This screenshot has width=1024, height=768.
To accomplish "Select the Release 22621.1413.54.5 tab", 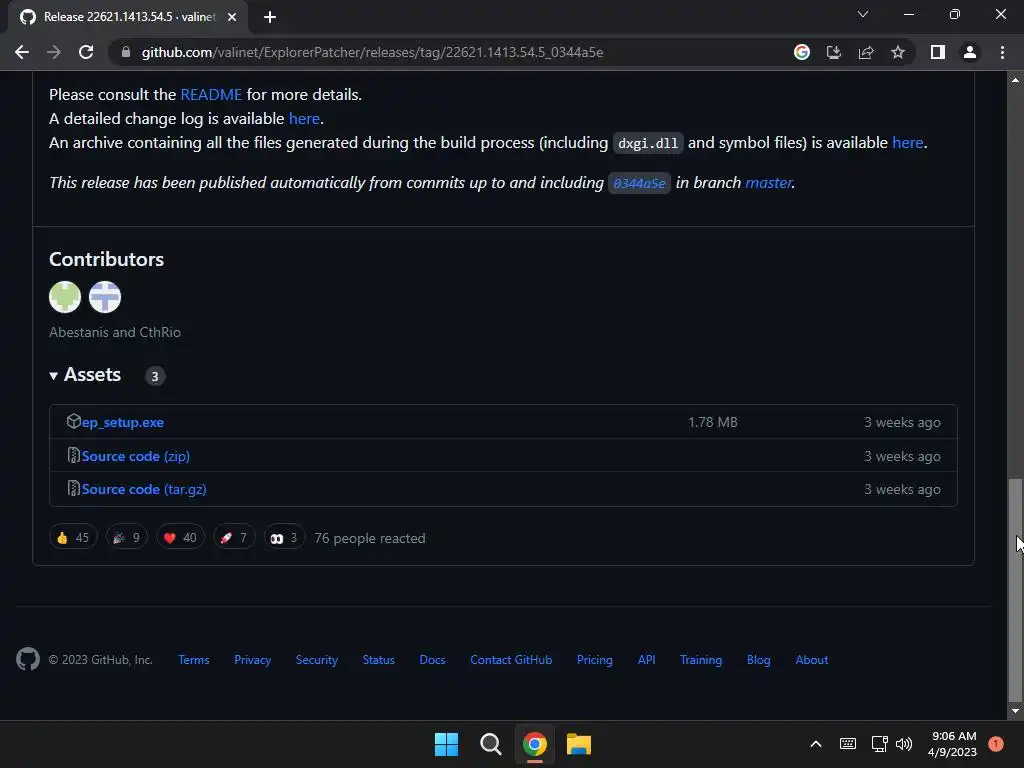I will (127, 17).
